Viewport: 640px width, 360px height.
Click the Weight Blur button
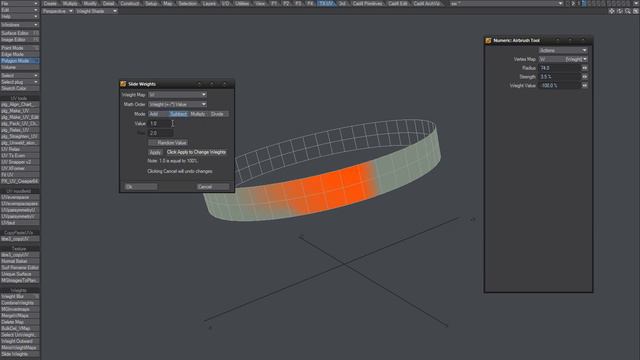(x=20, y=297)
